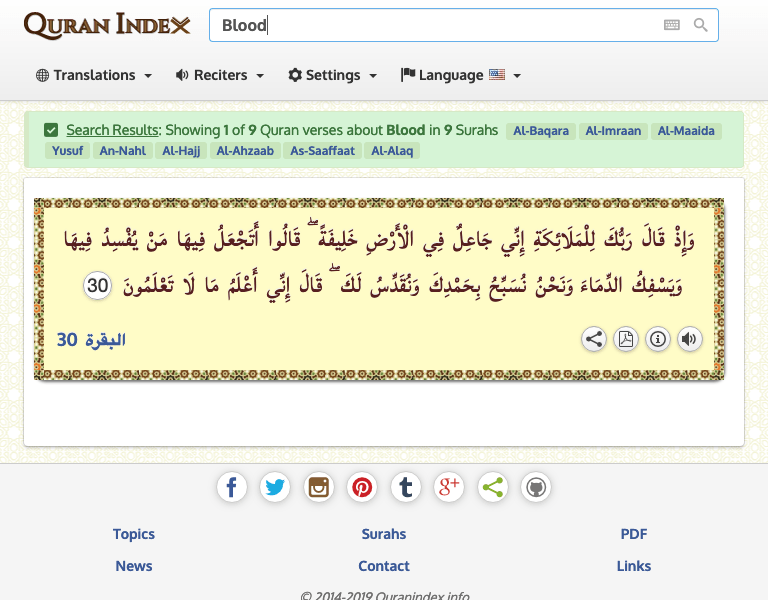Open the Reciters dropdown

pyautogui.click(x=219, y=75)
